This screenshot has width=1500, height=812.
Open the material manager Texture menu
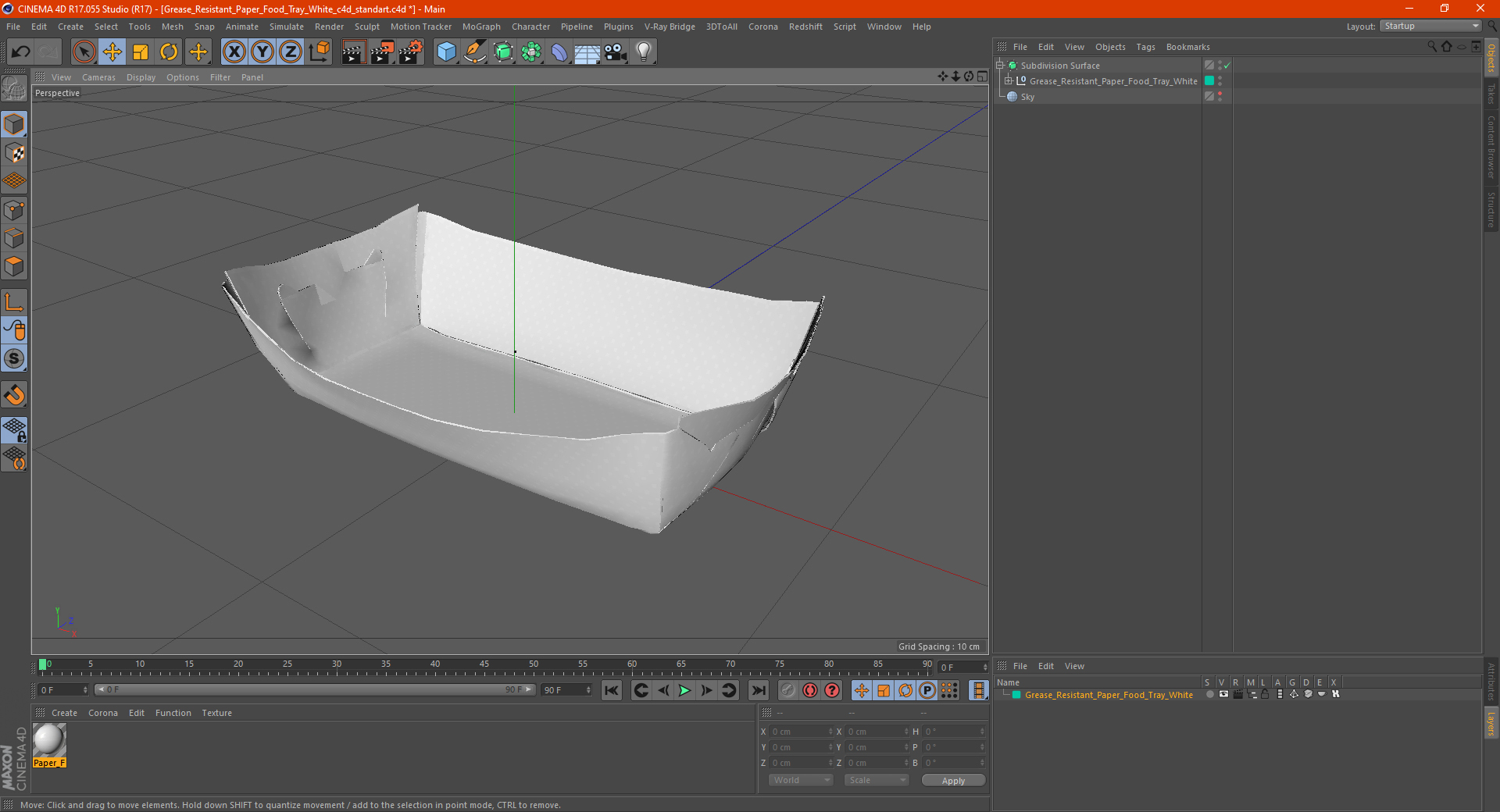click(x=216, y=713)
